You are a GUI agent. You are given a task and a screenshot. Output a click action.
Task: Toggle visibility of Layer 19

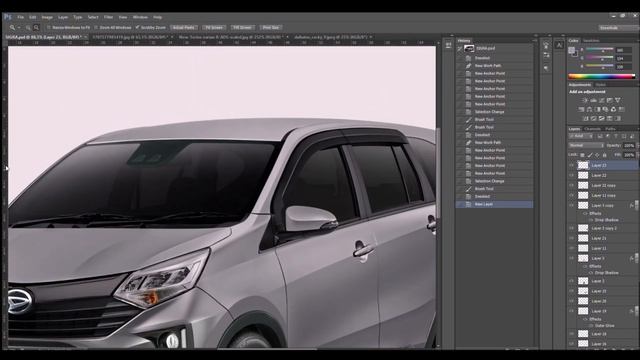(x=571, y=311)
